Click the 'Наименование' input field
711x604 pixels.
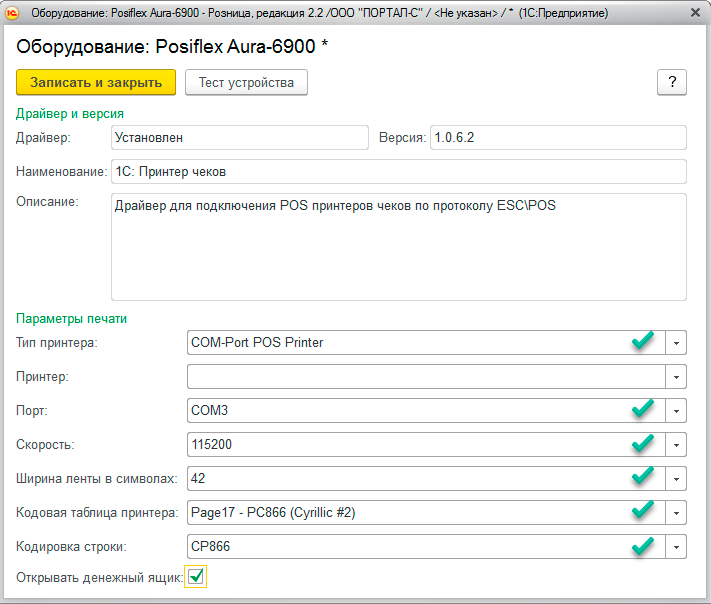pos(397,172)
